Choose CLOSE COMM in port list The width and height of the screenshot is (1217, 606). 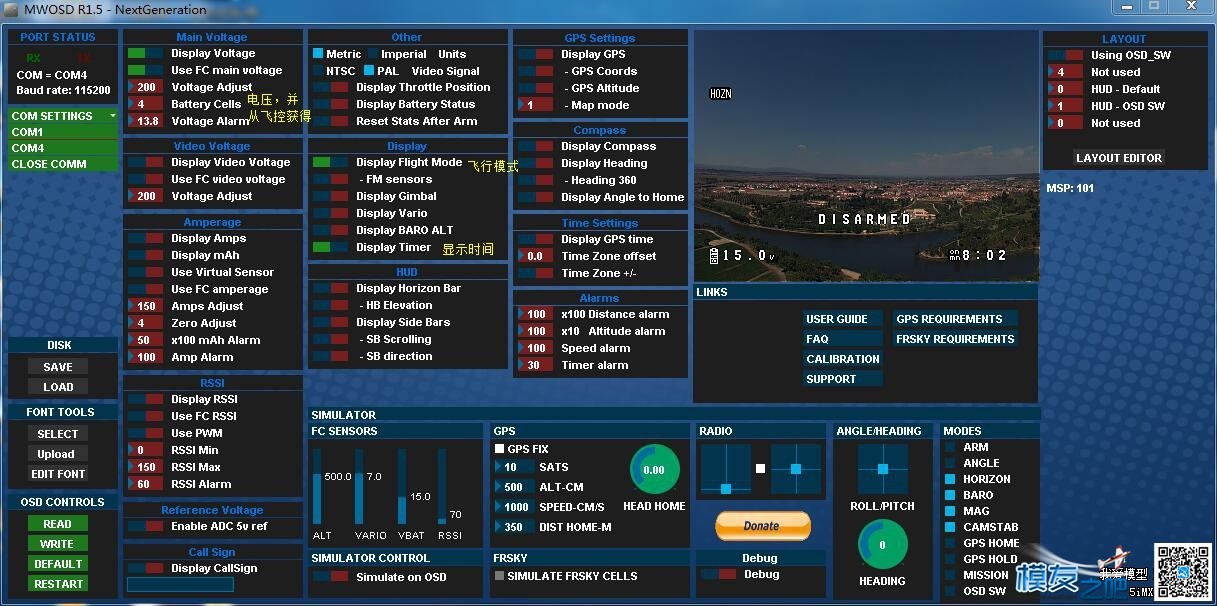pos(63,164)
